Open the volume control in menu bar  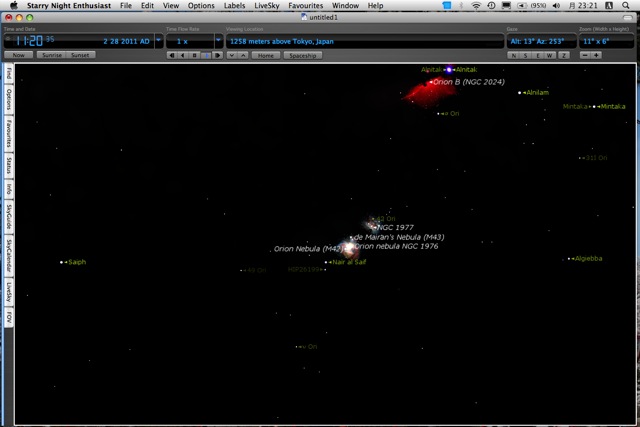(556, 5)
